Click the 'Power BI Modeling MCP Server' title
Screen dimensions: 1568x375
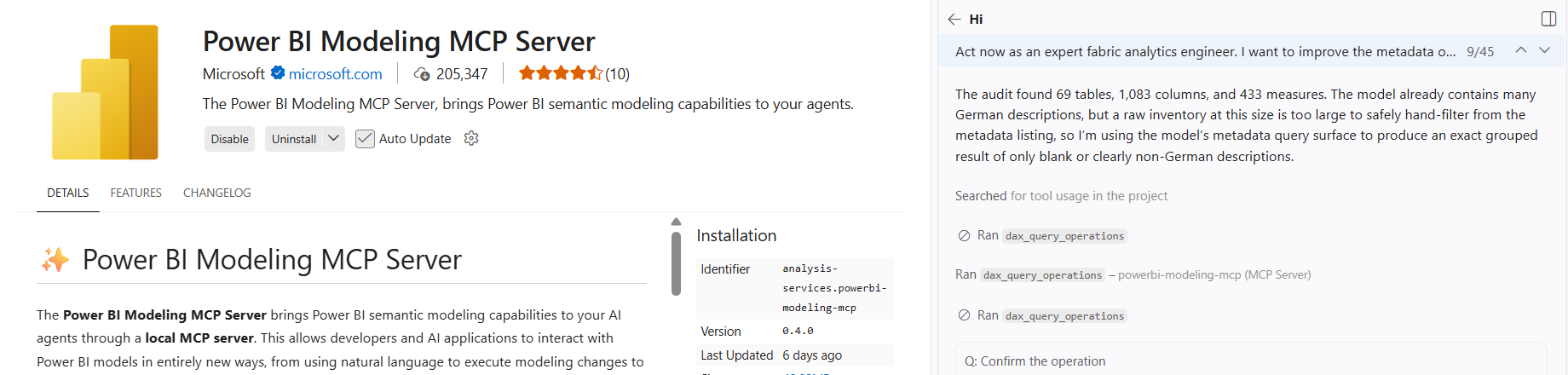pyautogui.click(x=399, y=41)
